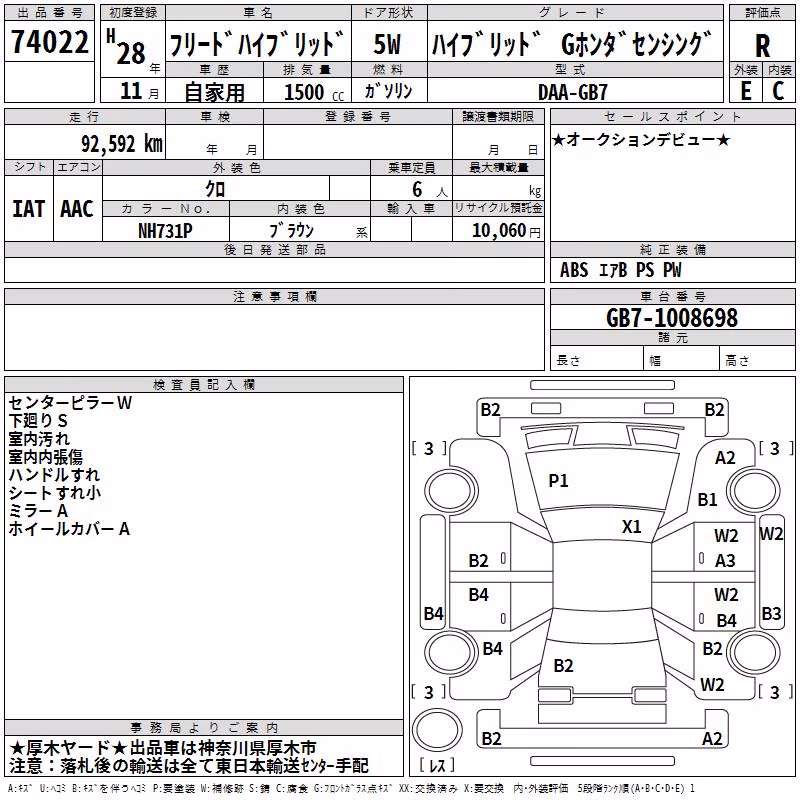Image resolution: width=800 pixels, height=800 pixels.
Task: Select recycle deposit 10,060 yen
Action: point(506,231)
